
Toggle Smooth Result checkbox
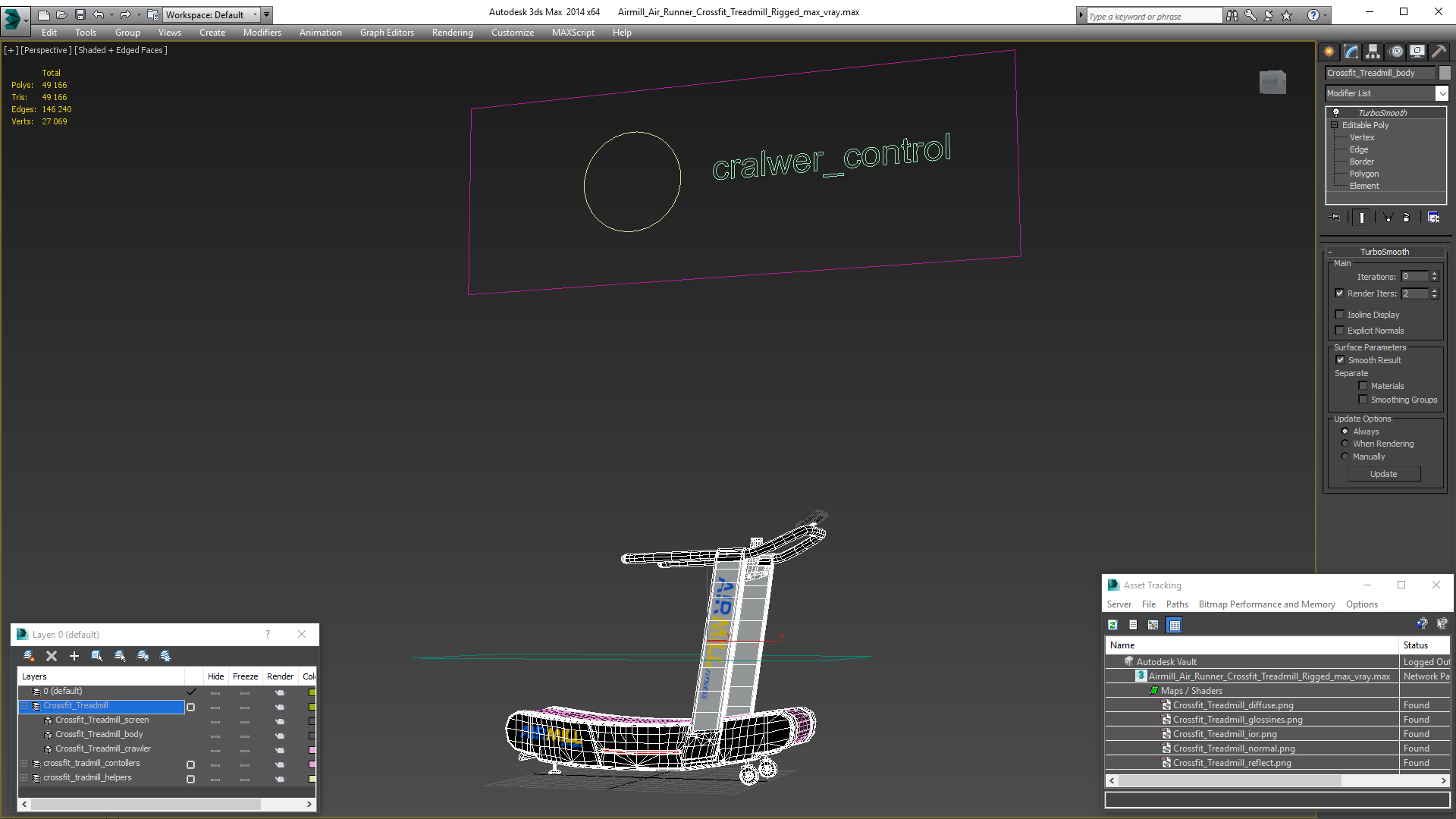[x=1340, y=360]
